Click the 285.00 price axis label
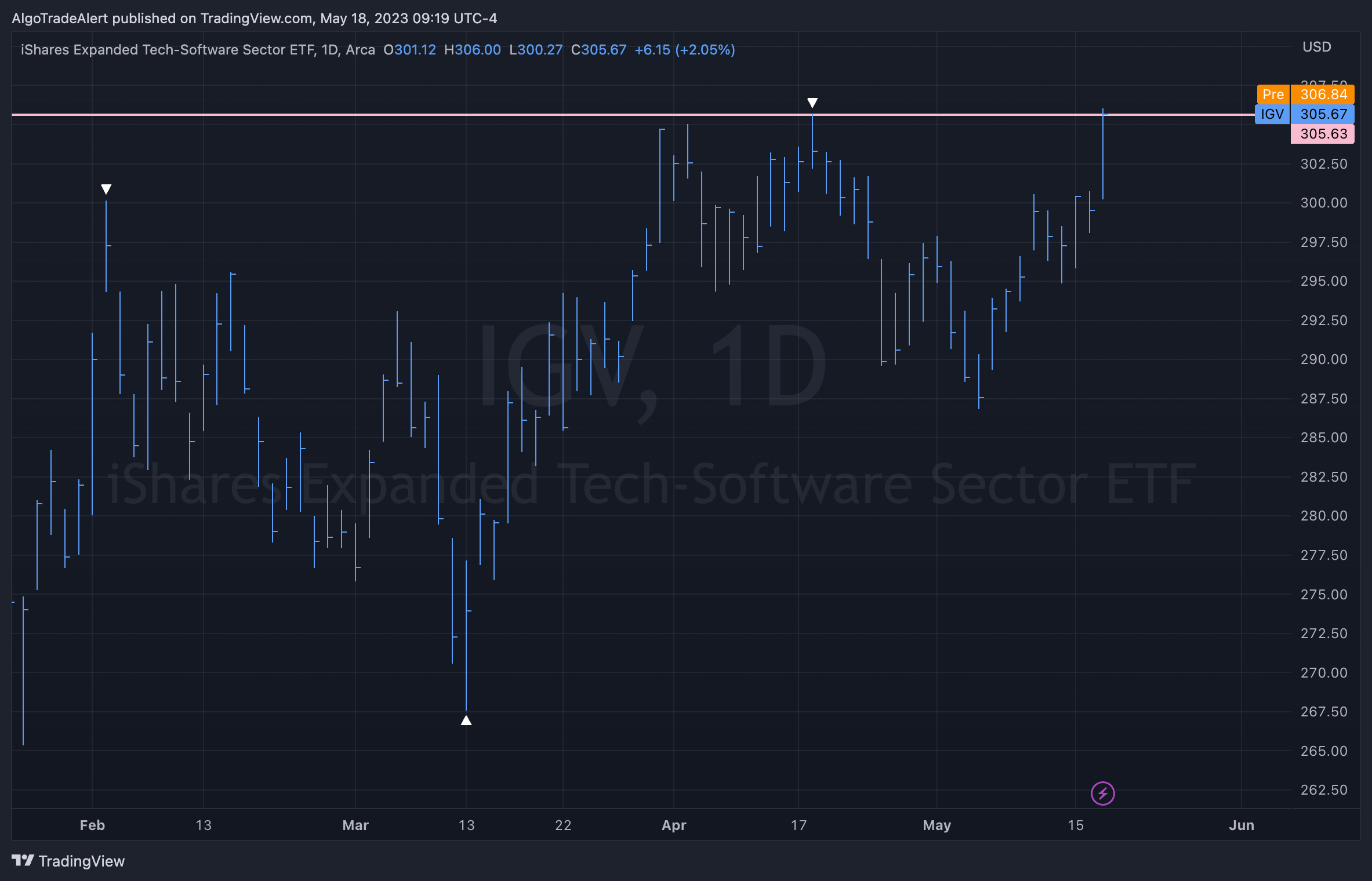The height and width of the screenshot is (881, 1372). 1324,437
